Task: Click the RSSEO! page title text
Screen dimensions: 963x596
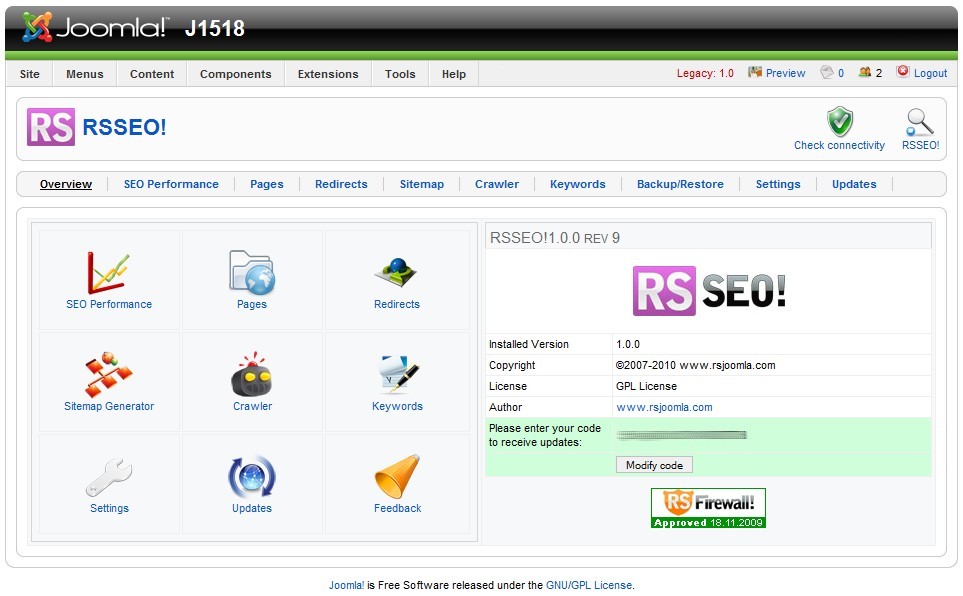Action: click(x=124, y=127)
